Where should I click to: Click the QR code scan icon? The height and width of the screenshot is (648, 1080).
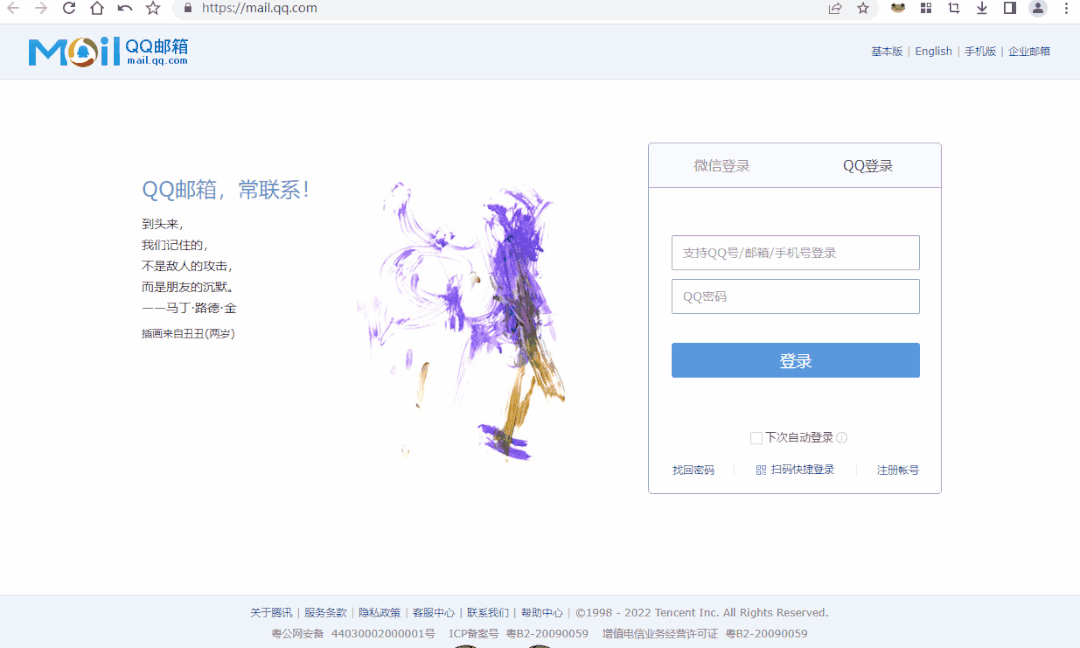click(x=761, y=470)
